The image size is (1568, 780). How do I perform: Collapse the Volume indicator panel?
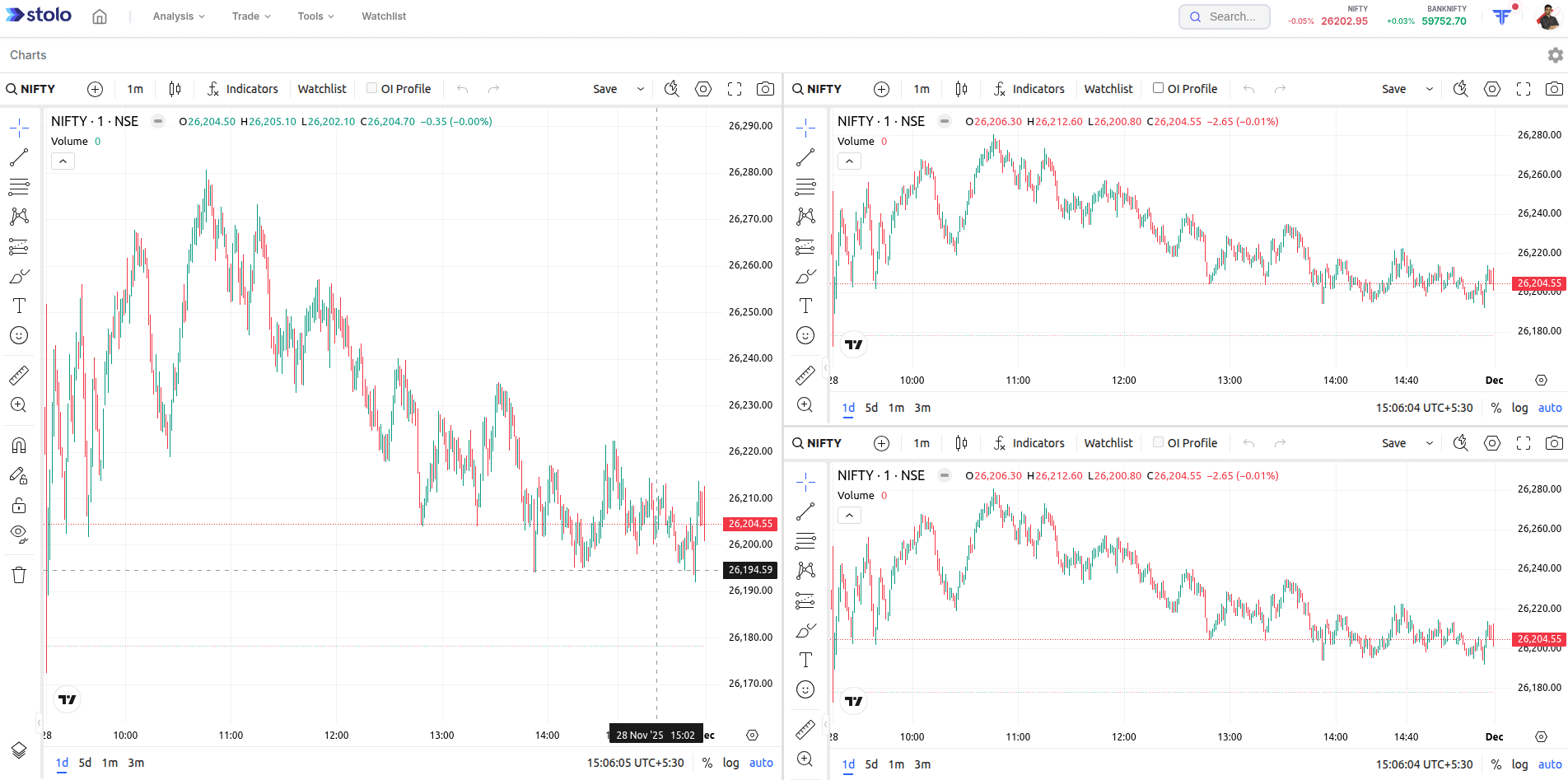pos(63,161)
